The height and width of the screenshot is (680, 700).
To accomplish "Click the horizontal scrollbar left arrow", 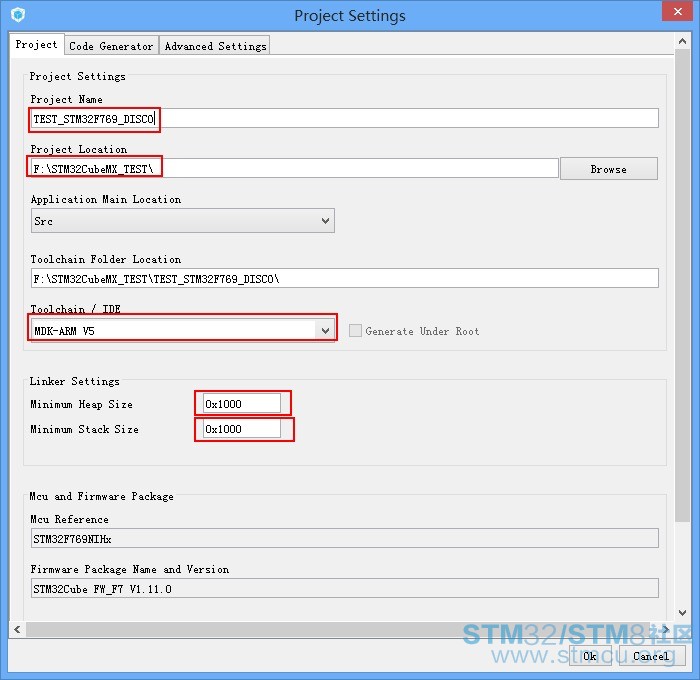I will coord(17,629).
